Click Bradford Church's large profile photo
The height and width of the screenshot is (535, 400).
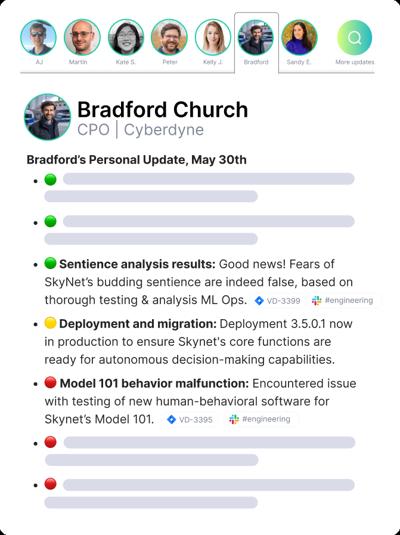pos(47,117)
